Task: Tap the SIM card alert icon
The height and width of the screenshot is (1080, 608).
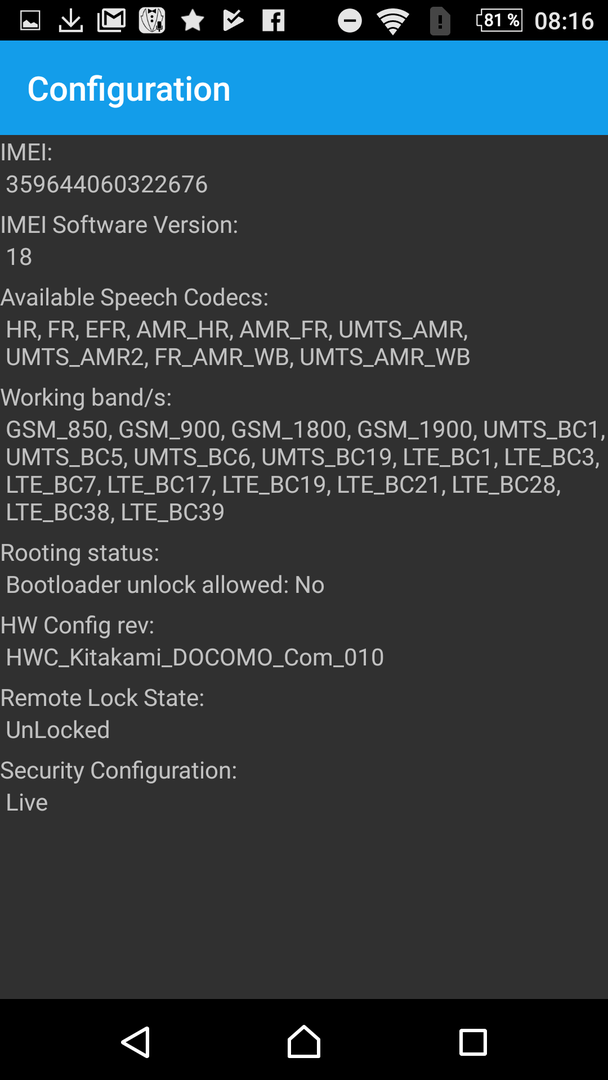Action: (x=439, y=21)
